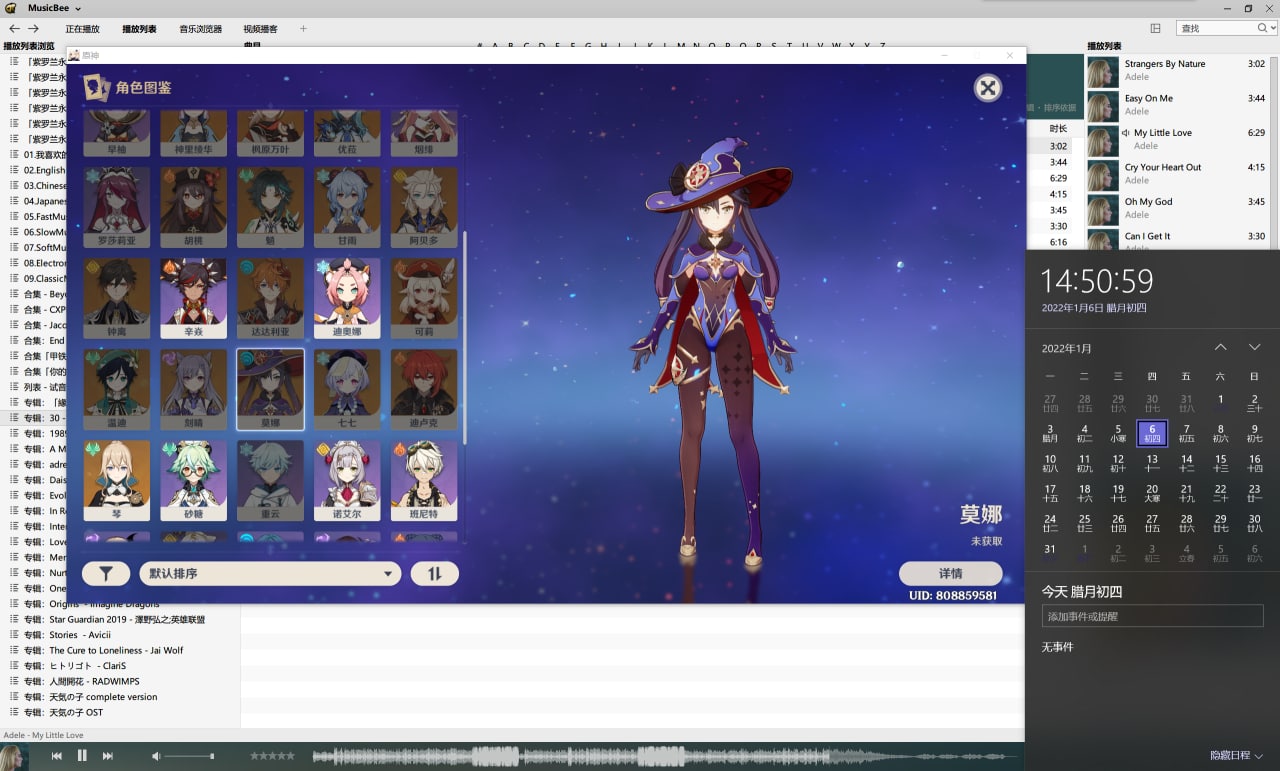Screen dimensions: 1280x771
Task: Pause the currently playing track
Action: (82, 756)
